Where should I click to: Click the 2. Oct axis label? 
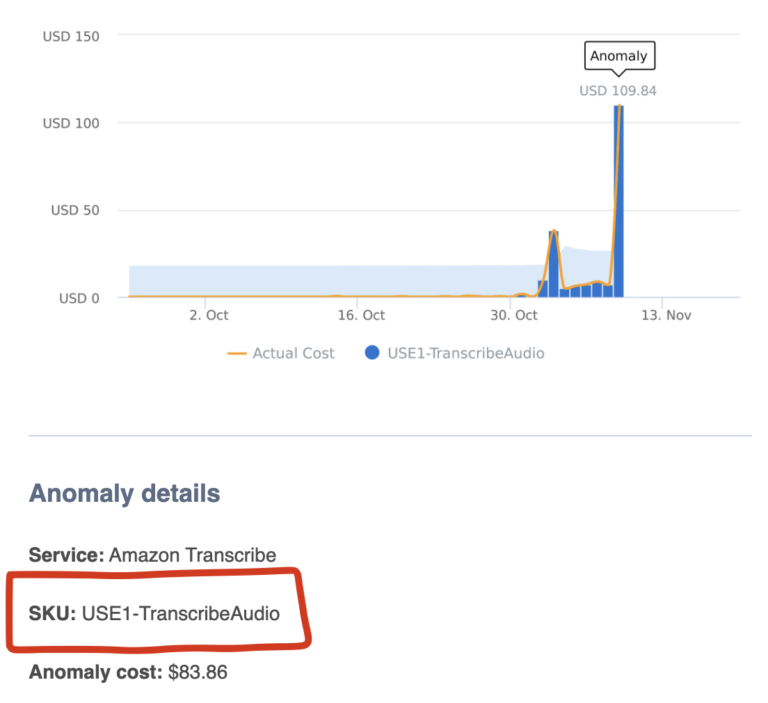(x=209, y=315)
